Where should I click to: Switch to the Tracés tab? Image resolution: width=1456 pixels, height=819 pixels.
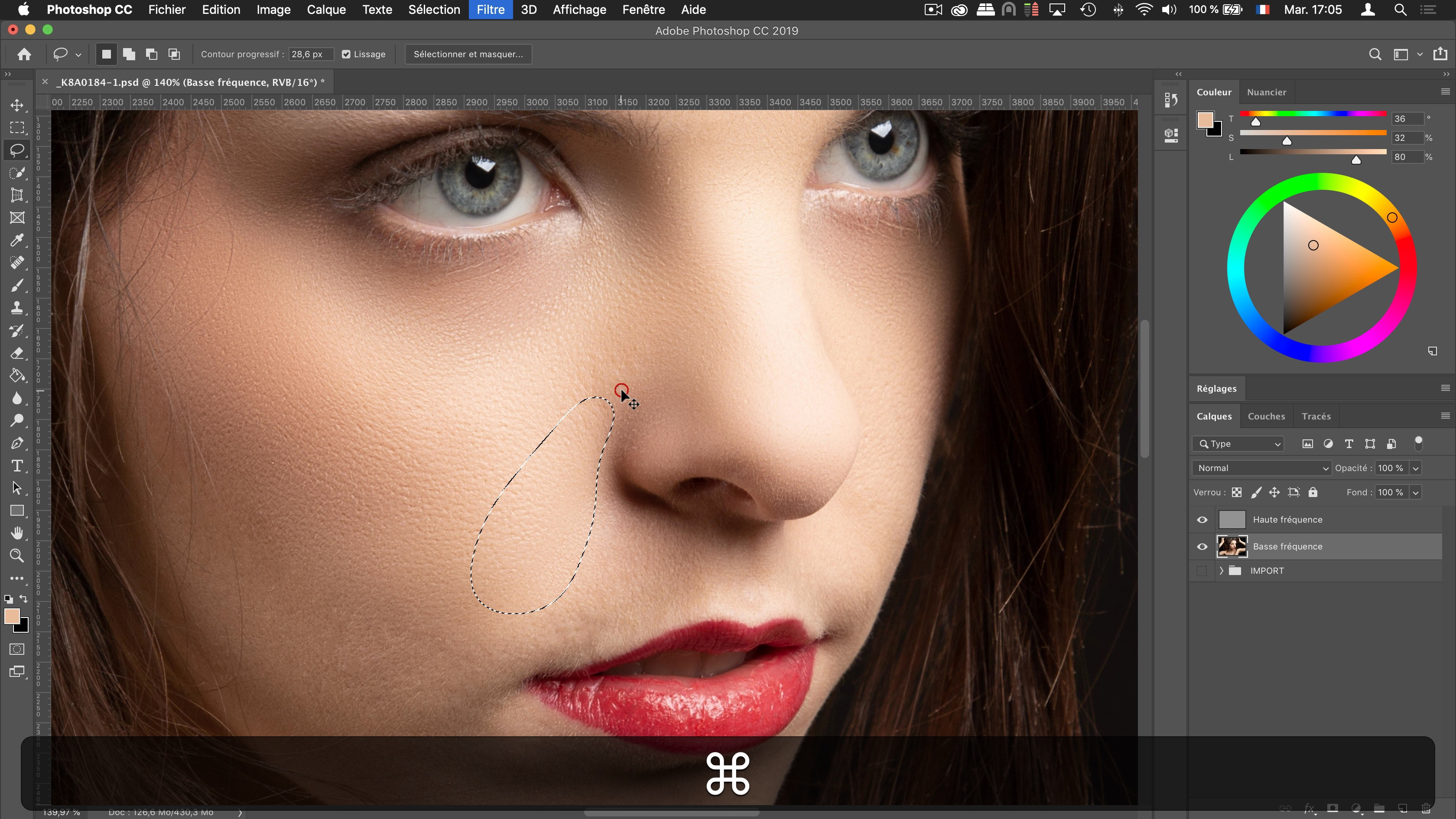[x=1315, y=416]
